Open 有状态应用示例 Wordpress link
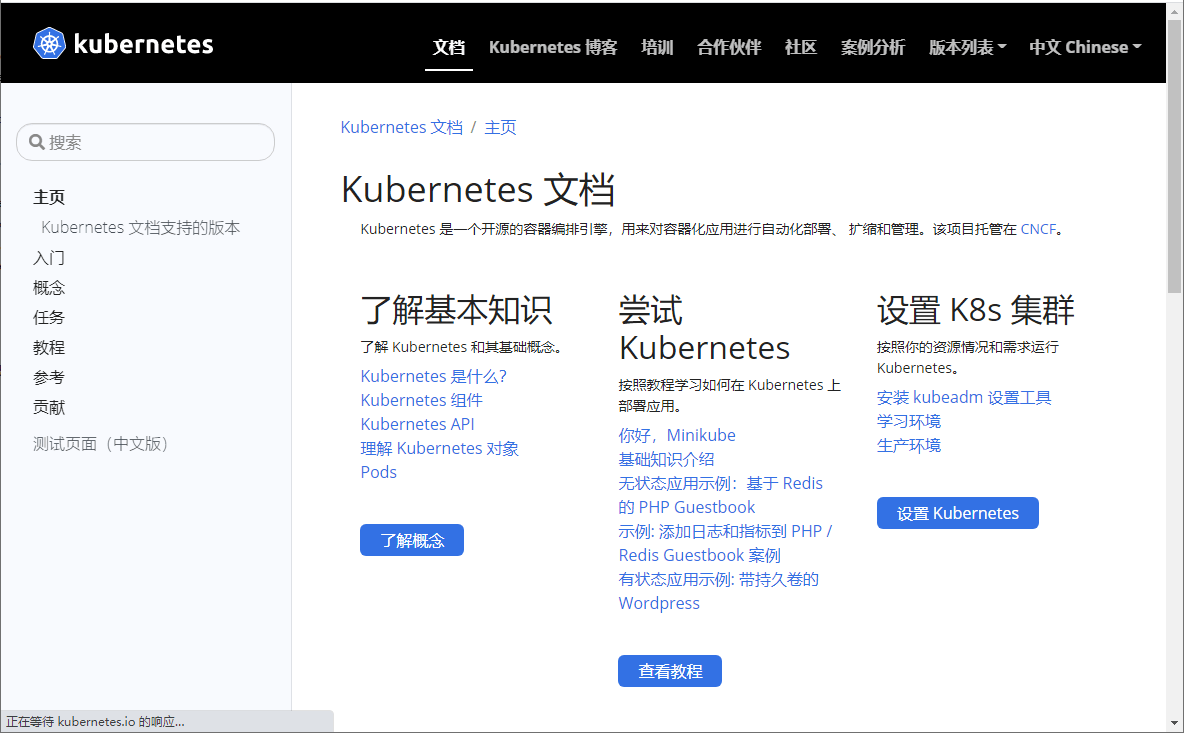This screenshot has height=733, width=1184. [x=718, y=591]
